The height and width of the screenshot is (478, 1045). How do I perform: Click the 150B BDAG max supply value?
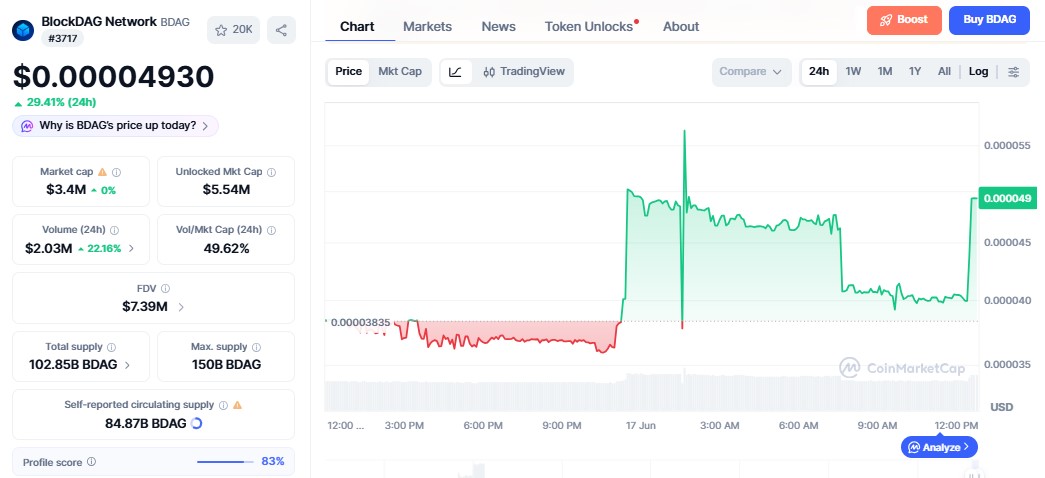[x=226, y=365]
